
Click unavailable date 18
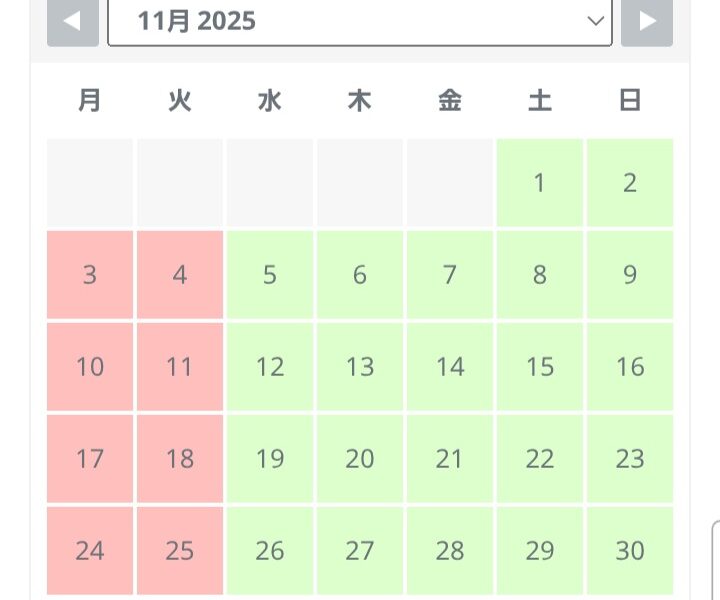coord(180,459)
